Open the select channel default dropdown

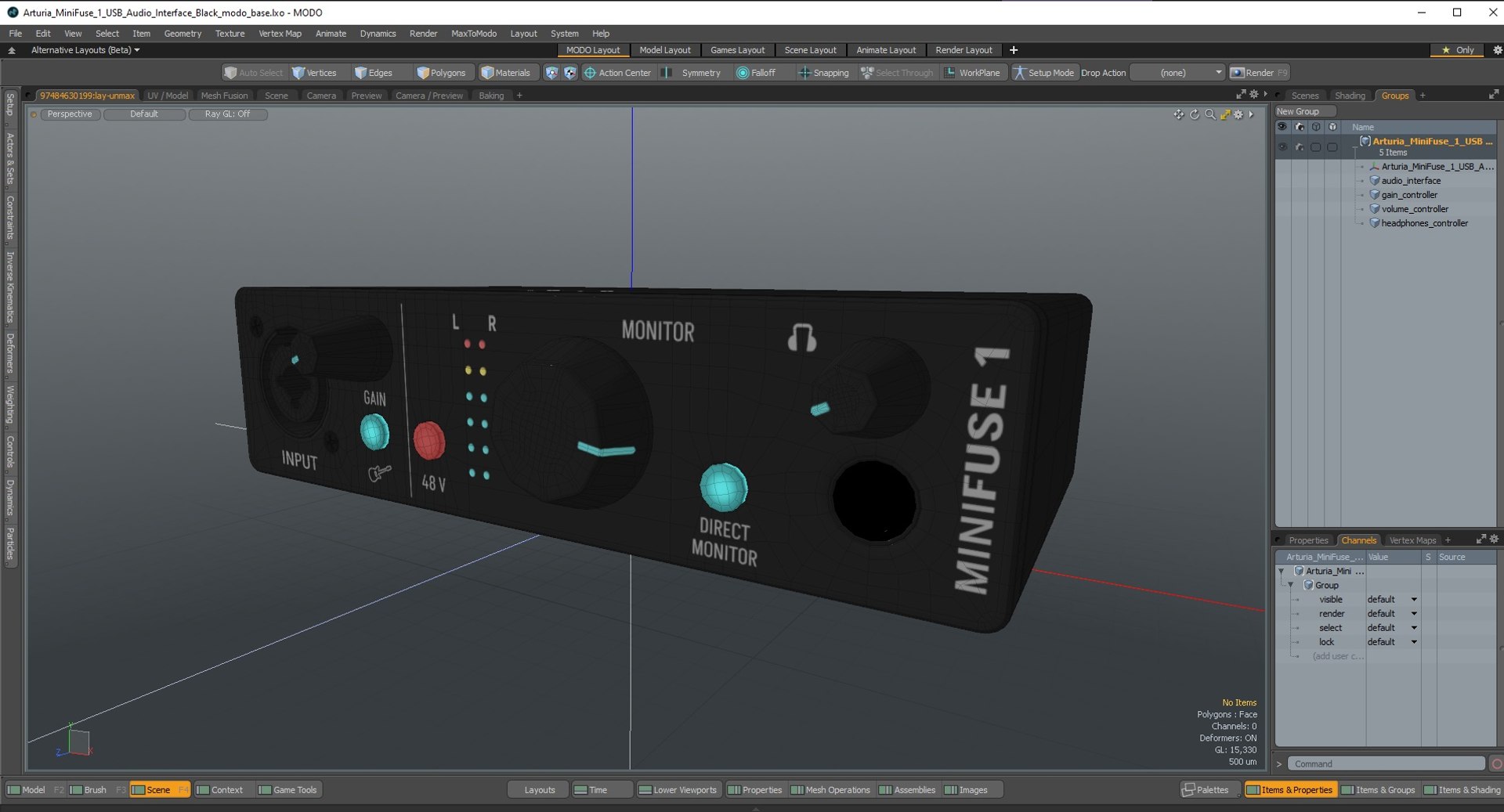coord(1393,628)
